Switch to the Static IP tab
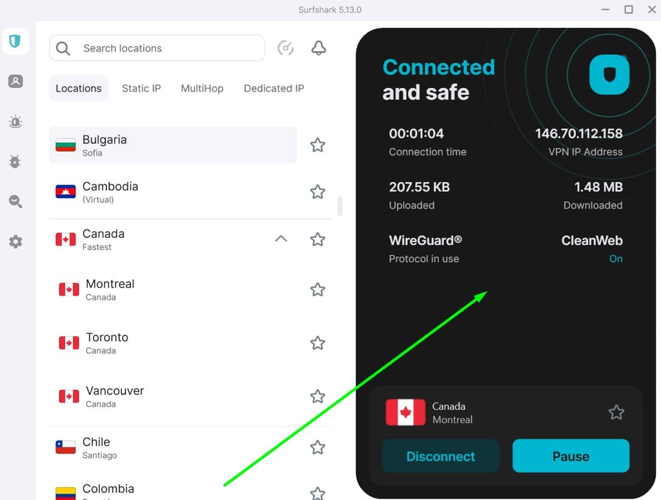661x500 pixels. (x=141, y=88)
